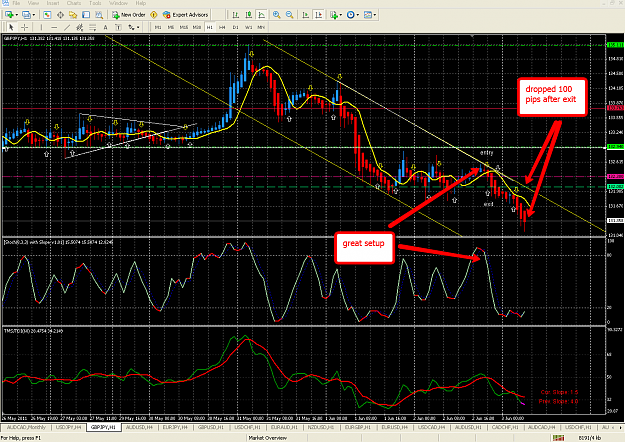Select the M15 timeframe button
Image resolution: width=625 pixels, height=442 pixels.
point(184,27)
